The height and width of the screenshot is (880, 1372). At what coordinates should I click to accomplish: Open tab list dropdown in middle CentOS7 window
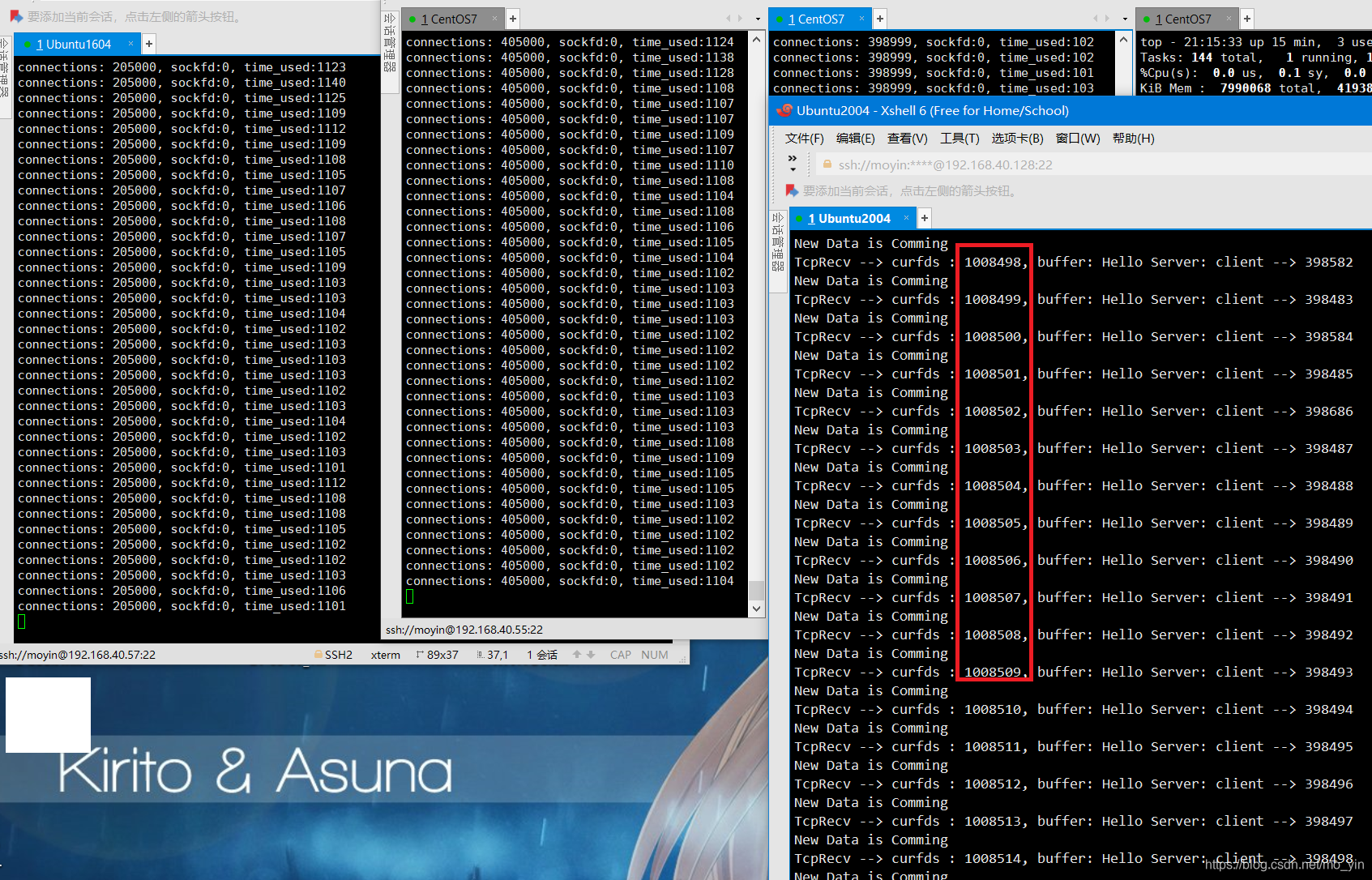[758, 19]
